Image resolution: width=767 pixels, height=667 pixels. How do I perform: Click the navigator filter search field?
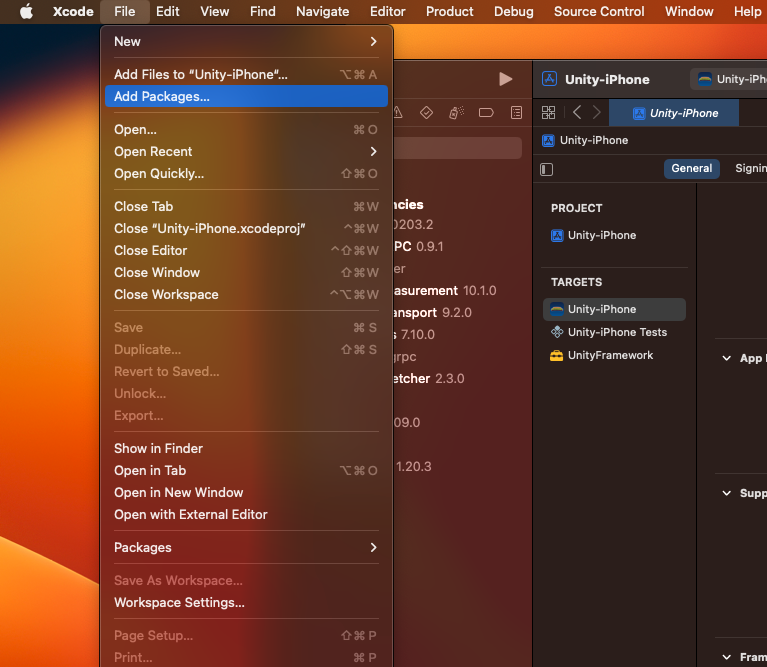tap(458, 148)
